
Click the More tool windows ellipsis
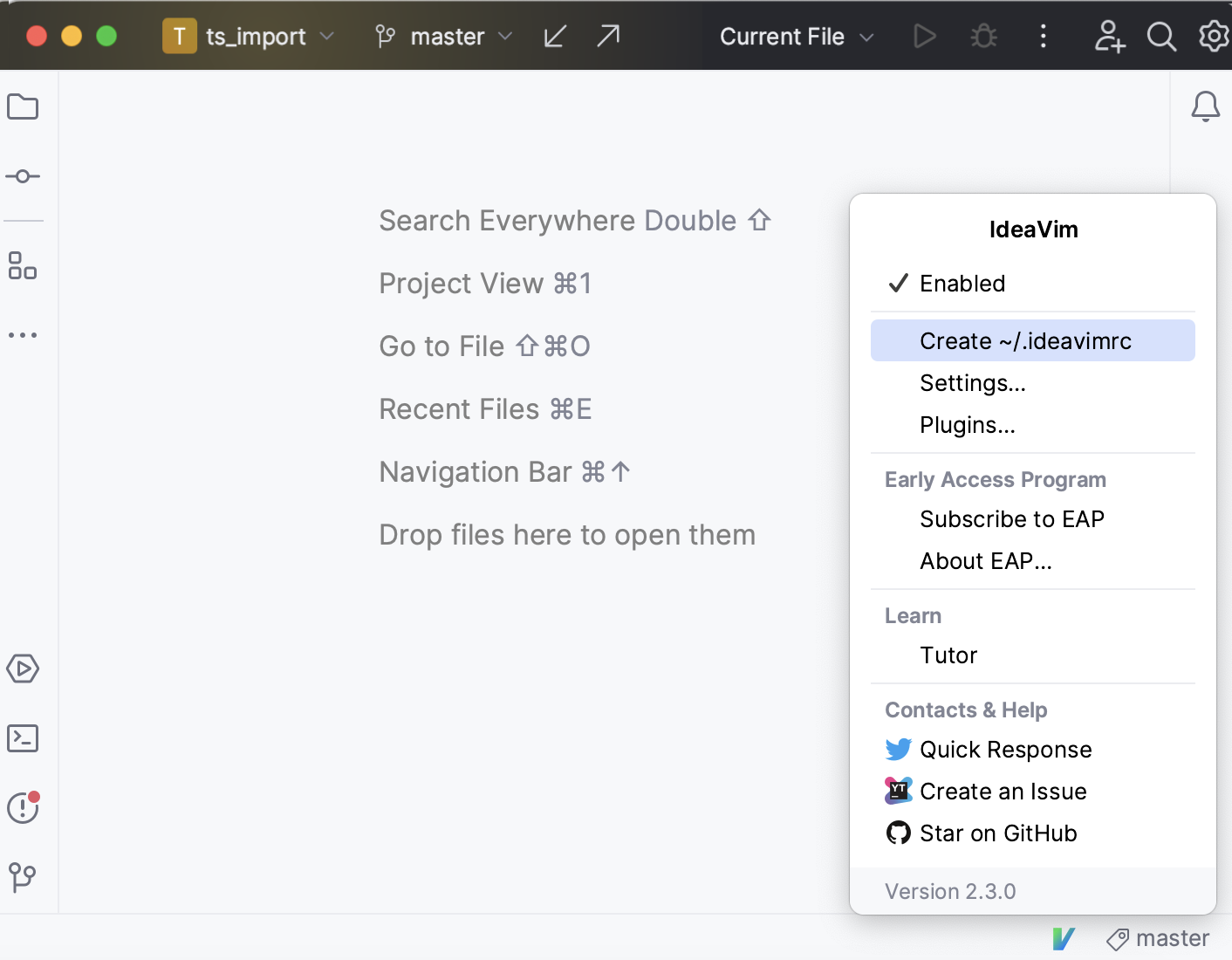click(x=23, y=335)
